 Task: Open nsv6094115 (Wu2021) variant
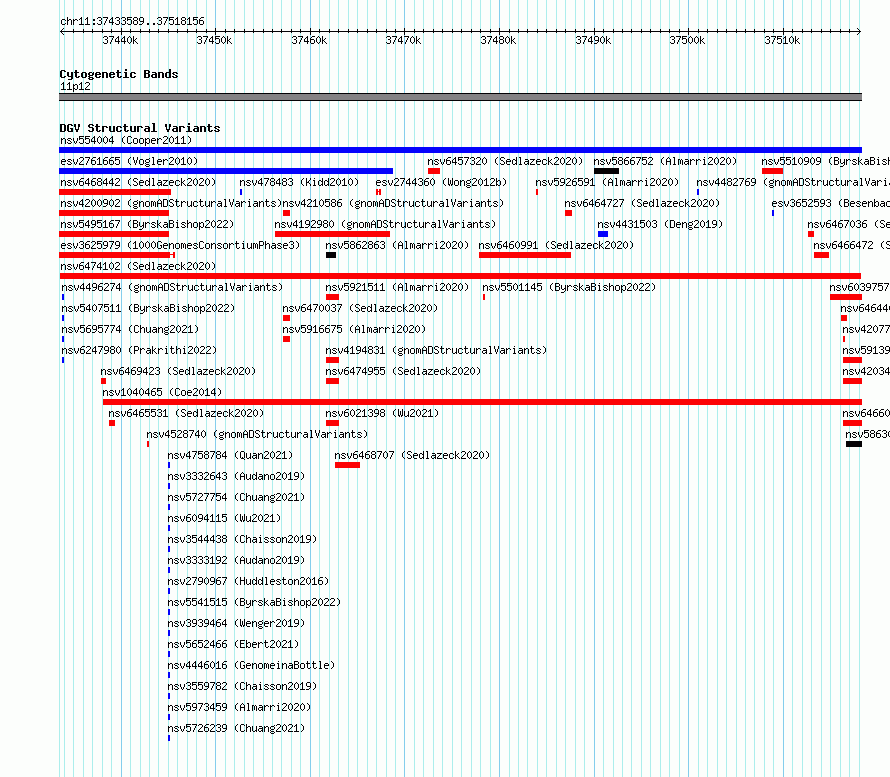coord(224,518)
